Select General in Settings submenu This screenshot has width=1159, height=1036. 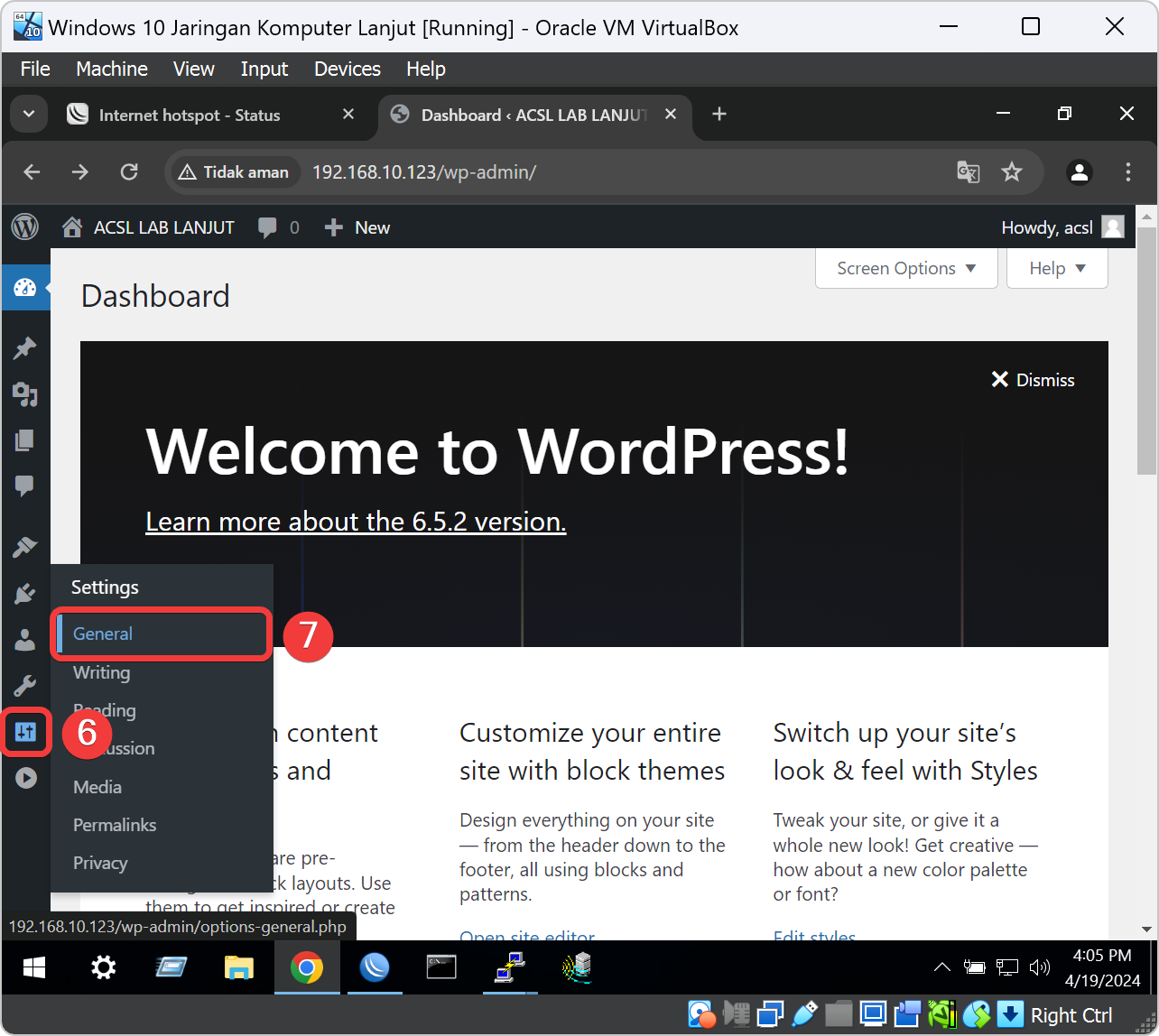162,634
